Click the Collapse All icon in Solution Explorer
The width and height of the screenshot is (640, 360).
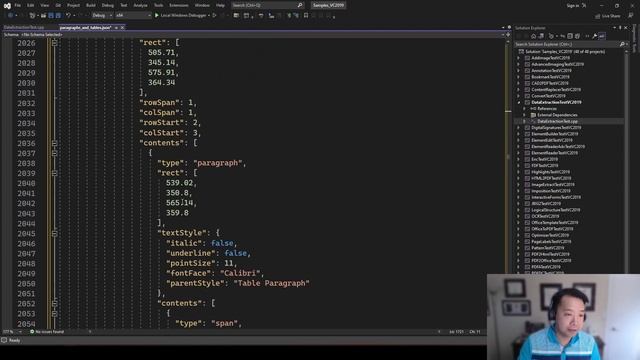pyautogui.click(x=570, y=36)
